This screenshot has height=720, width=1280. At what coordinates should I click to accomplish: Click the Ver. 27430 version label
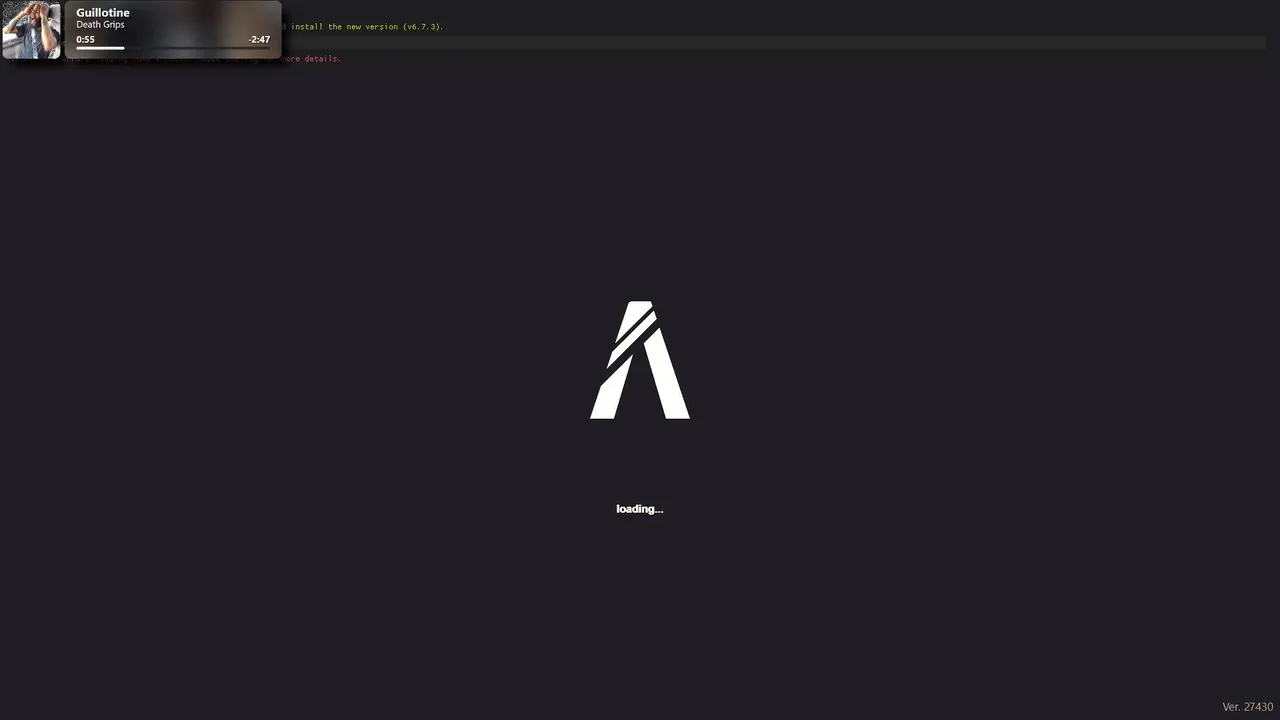[1247, 707]
